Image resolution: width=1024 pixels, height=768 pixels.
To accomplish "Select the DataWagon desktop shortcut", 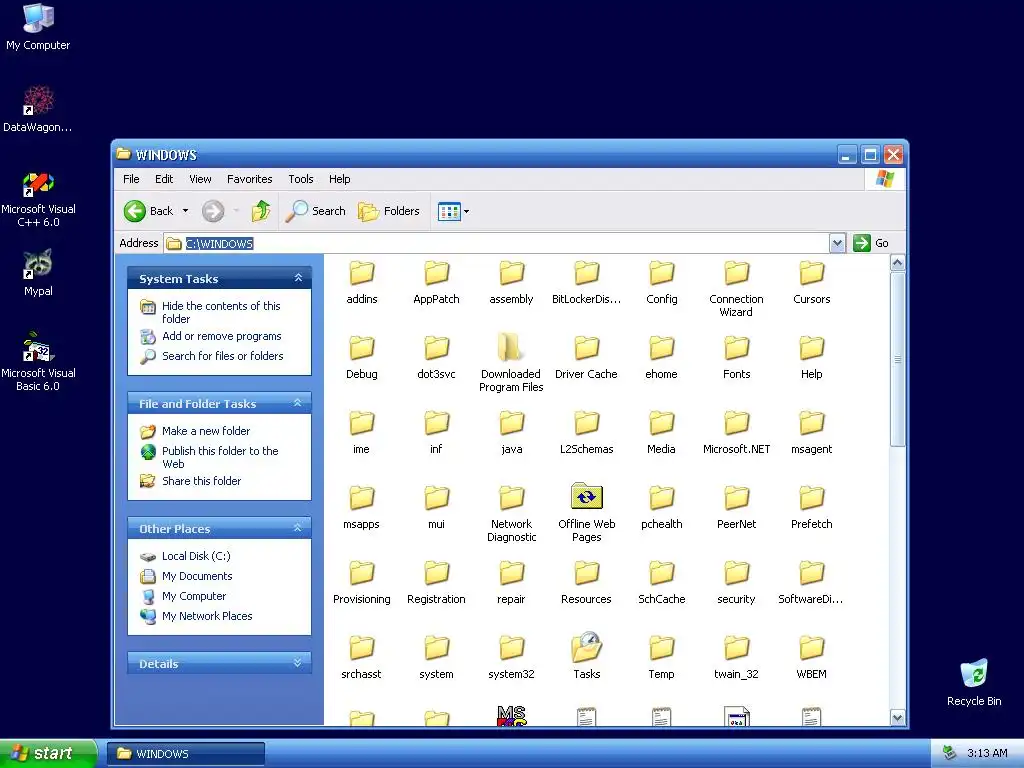I will click(x=38, y=108).
